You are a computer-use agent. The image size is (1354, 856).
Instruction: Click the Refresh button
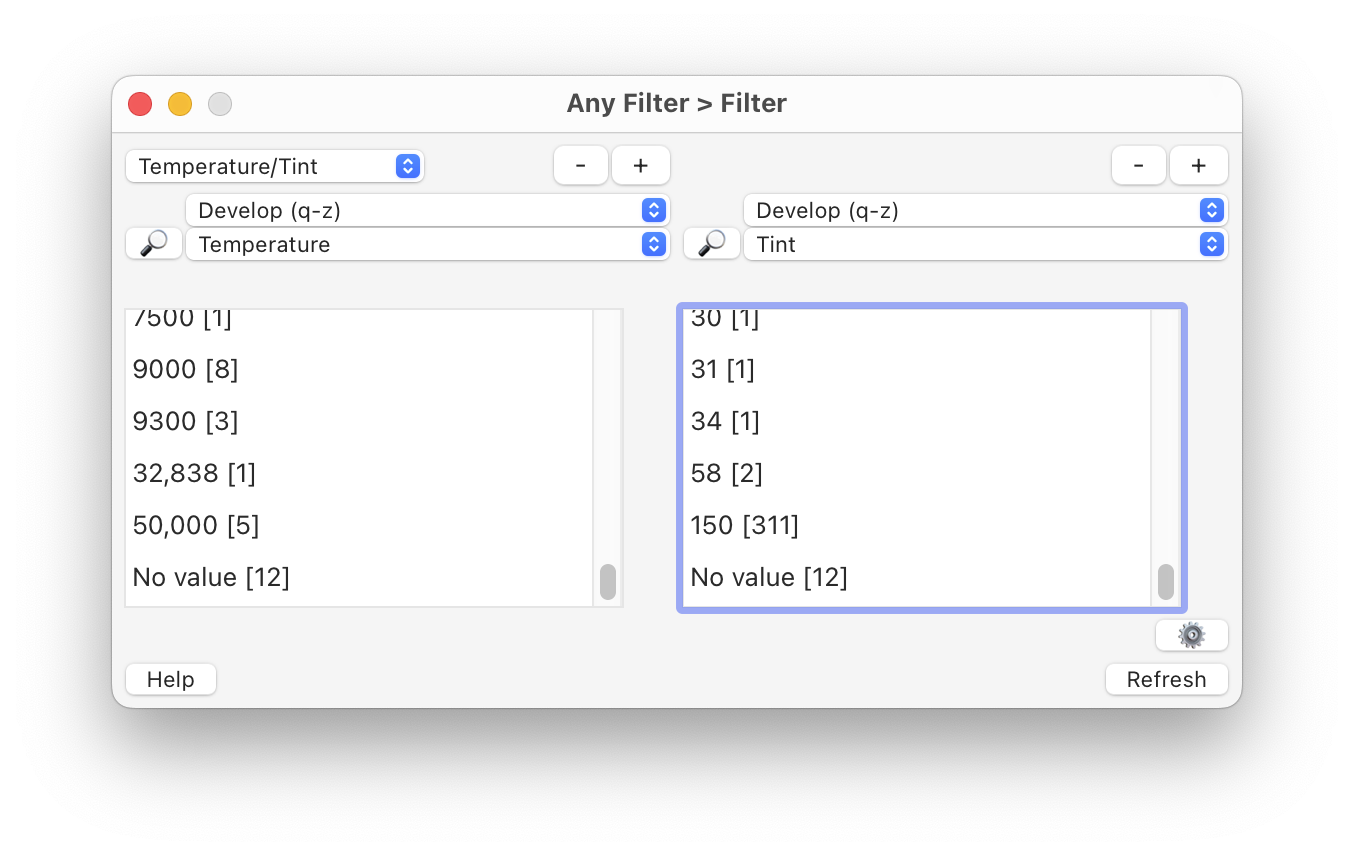click(x=1166, y=679)
